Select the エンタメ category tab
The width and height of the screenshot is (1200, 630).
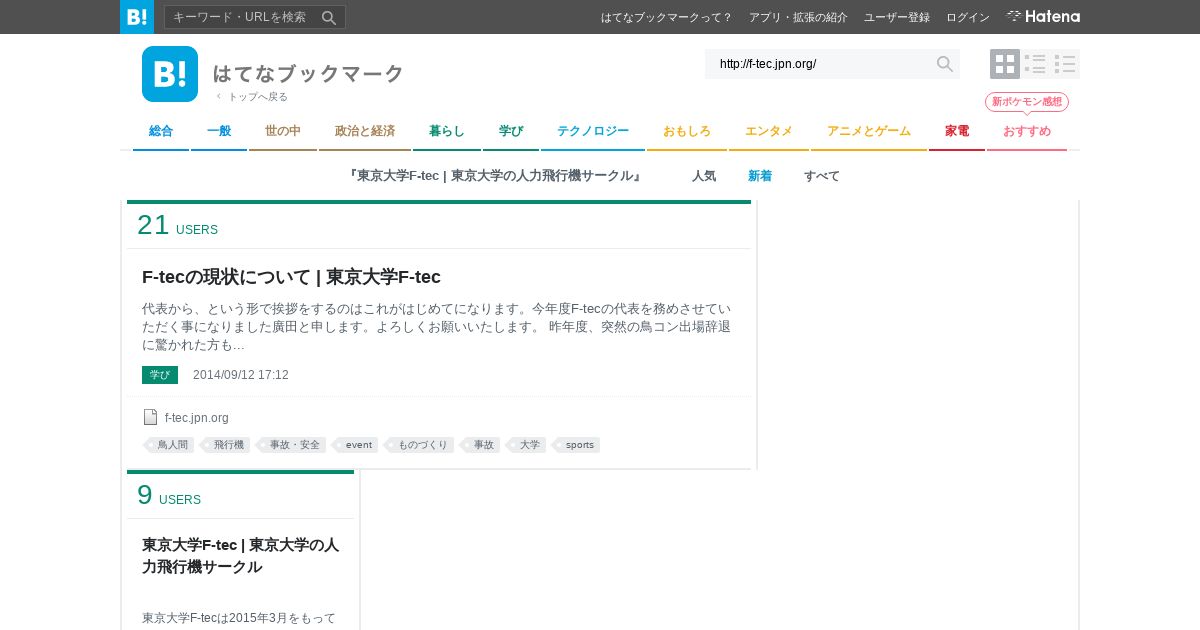point(769,131)
